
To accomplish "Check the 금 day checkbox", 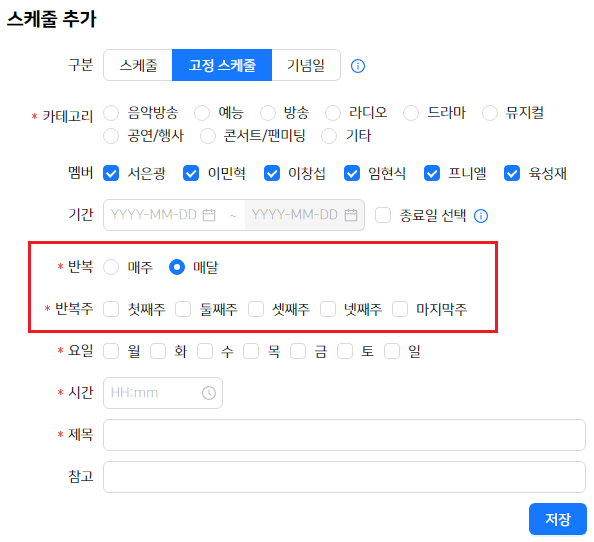I will click(298, 351).
